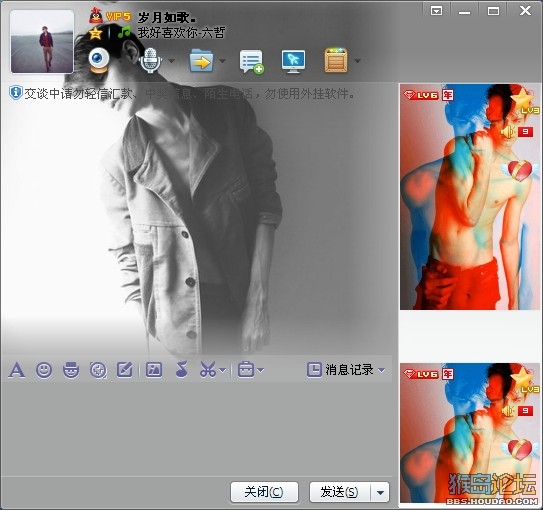
Task: Share music using the note icon in edit toolbar
Action: pos(181,369)
